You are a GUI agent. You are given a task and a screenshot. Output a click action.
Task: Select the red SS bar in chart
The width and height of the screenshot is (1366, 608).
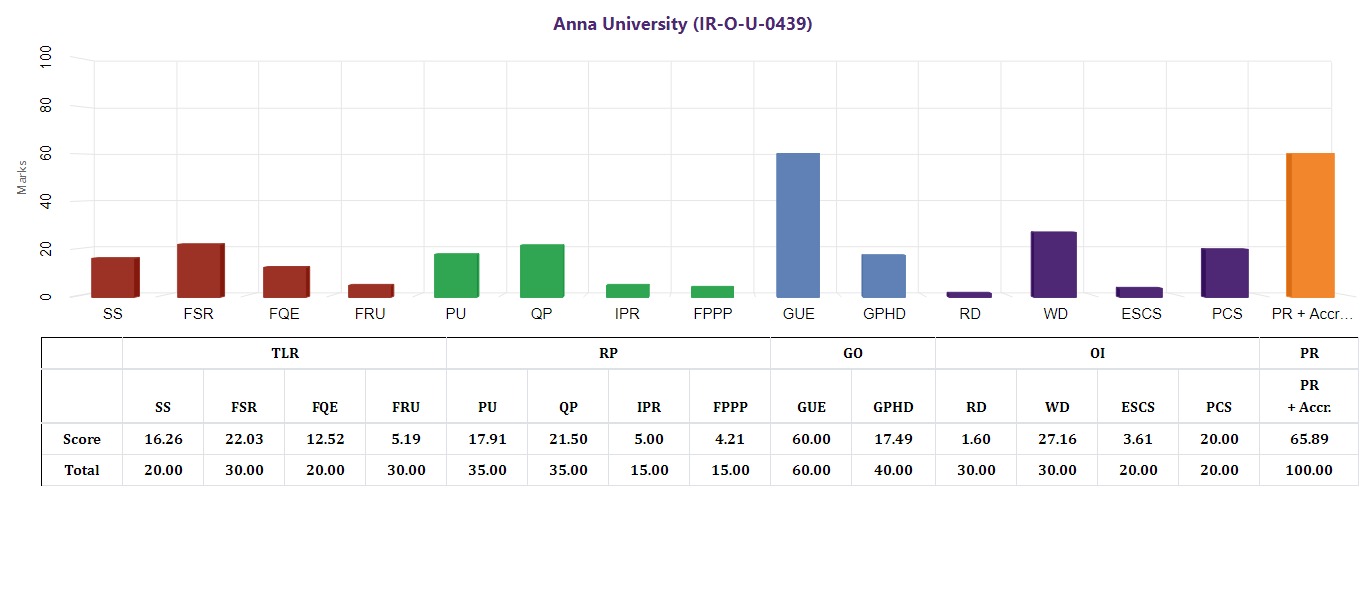pos(115,277)
